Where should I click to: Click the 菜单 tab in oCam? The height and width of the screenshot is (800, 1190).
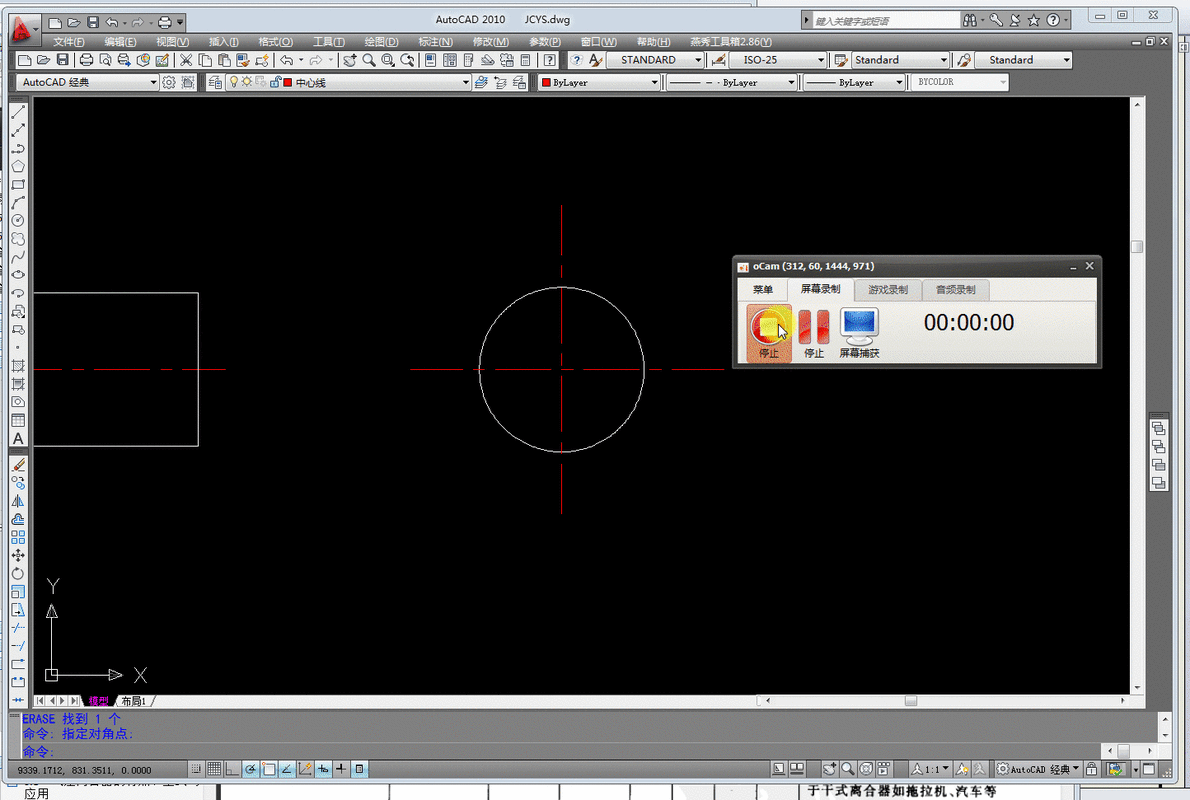tap(762, 290)
